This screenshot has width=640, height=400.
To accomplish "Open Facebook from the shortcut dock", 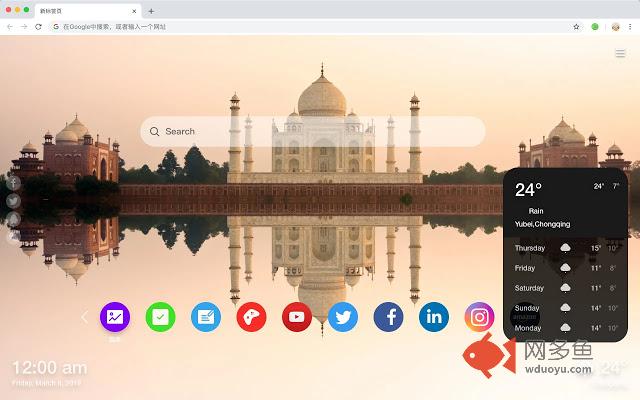I will coord(388,317).
